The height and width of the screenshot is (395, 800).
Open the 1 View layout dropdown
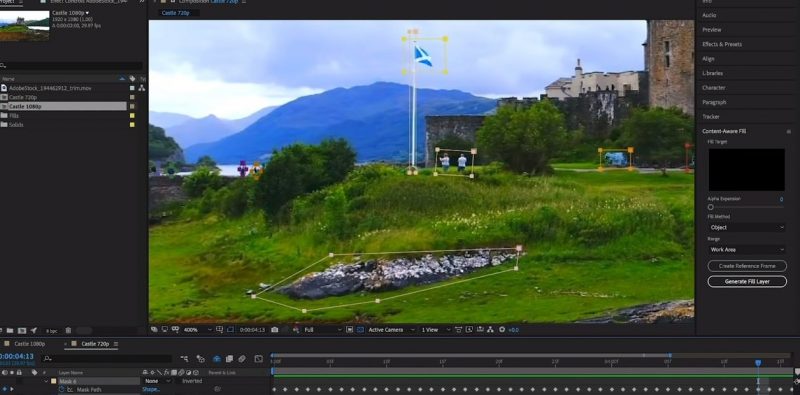coord(435,330)
